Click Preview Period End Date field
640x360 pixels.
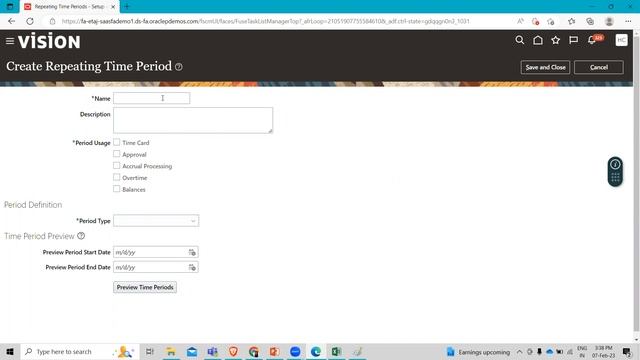tap(150, 267)
